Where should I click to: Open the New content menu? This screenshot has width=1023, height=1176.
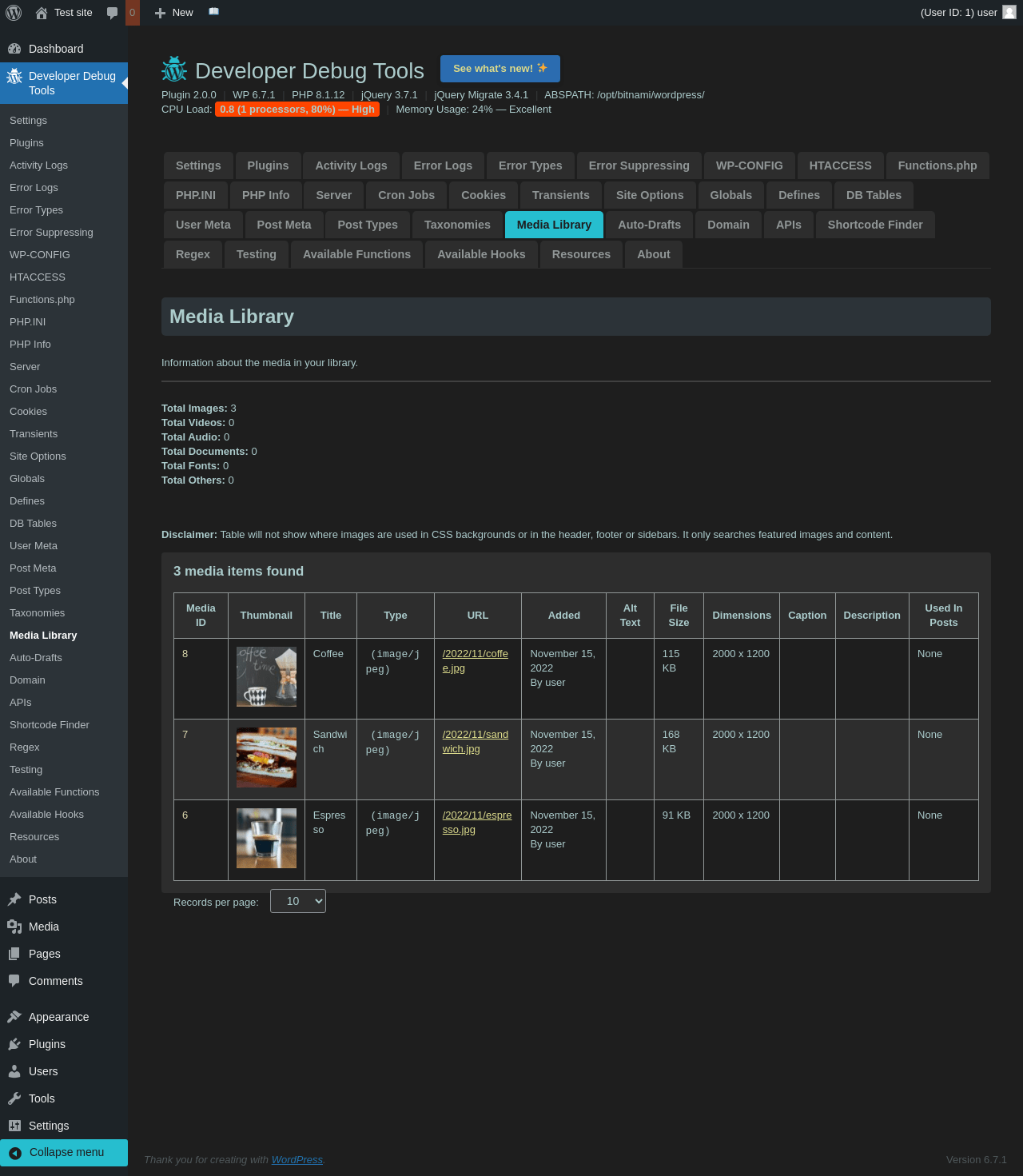point(174,13)
